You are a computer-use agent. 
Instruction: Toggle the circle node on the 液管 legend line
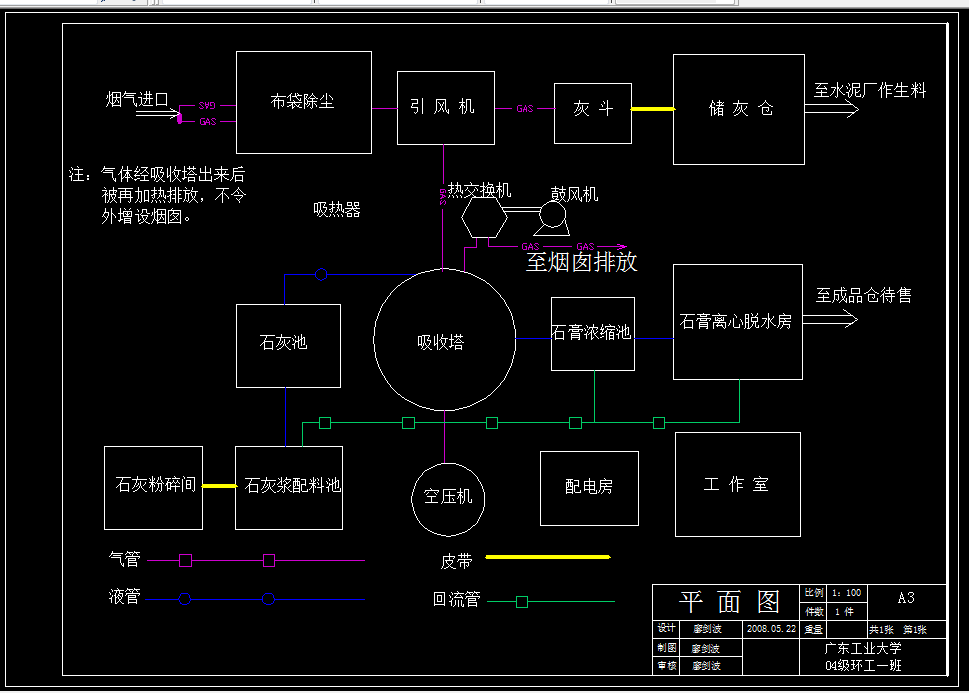click(x=183, y=598)
